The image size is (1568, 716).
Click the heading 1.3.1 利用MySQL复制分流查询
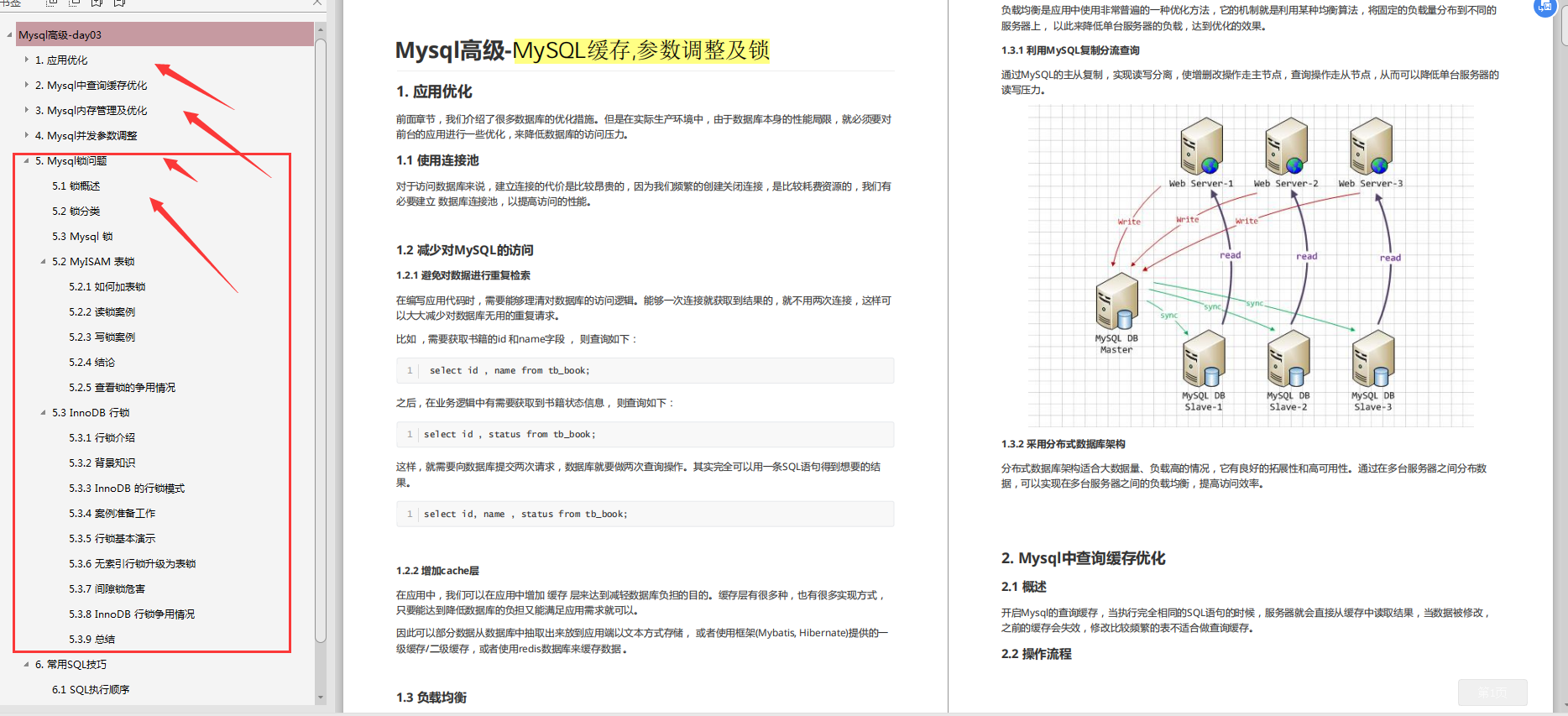pos(1070,50)
